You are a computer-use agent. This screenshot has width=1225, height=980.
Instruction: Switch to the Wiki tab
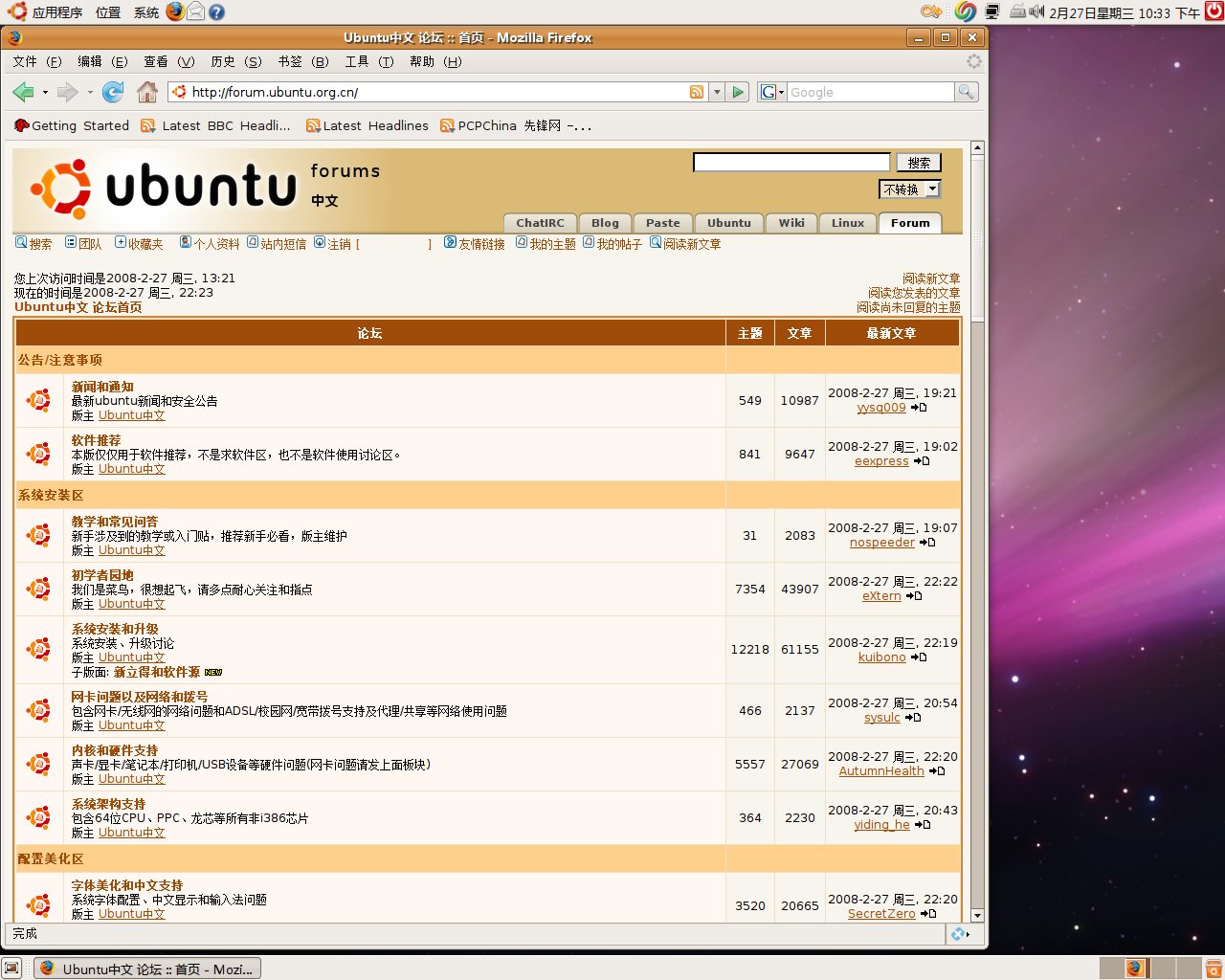click(x=791, y=223)
